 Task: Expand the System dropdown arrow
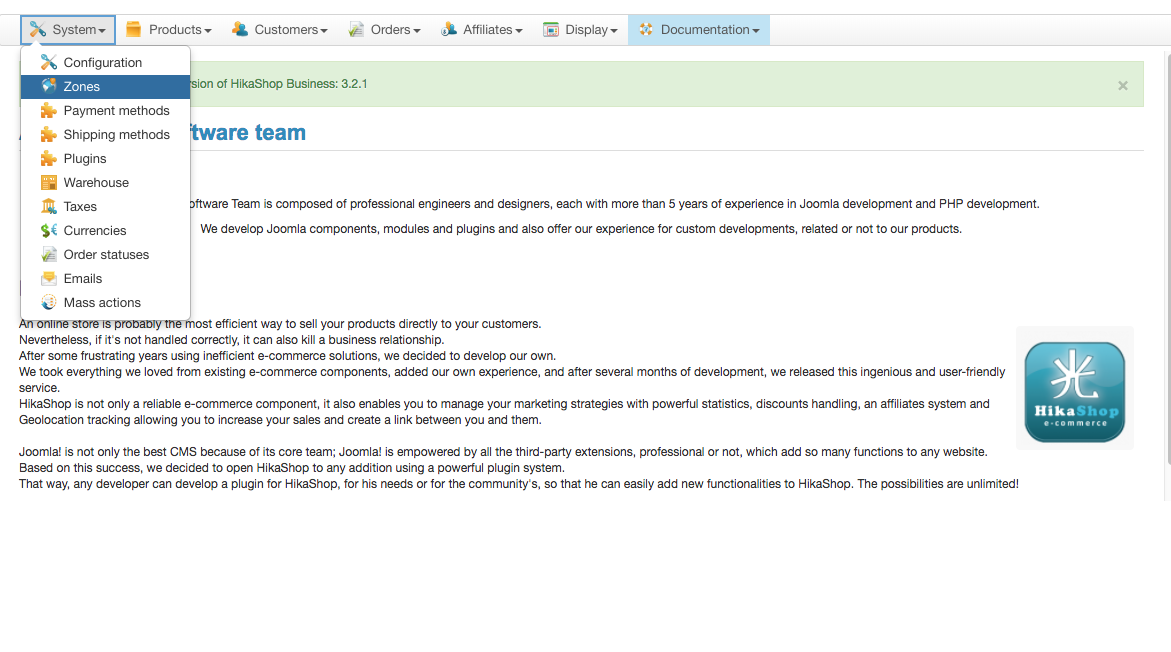coord(102,31)
